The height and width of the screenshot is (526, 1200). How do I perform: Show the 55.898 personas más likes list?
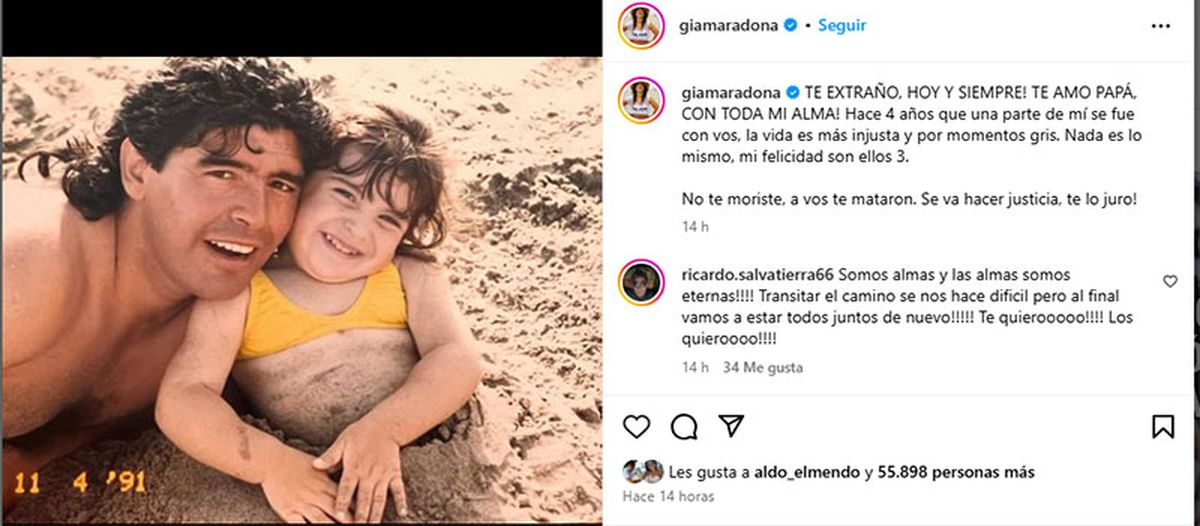coord(956,472)
